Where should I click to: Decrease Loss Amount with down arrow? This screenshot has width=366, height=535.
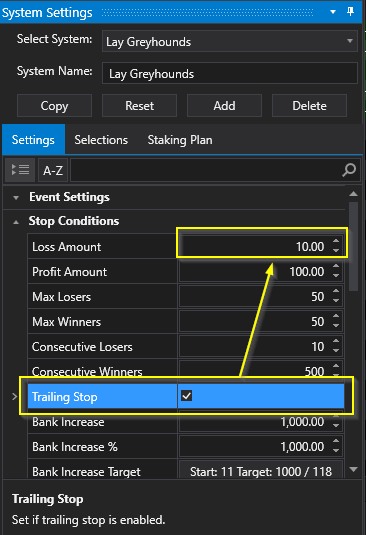(336, 250)
